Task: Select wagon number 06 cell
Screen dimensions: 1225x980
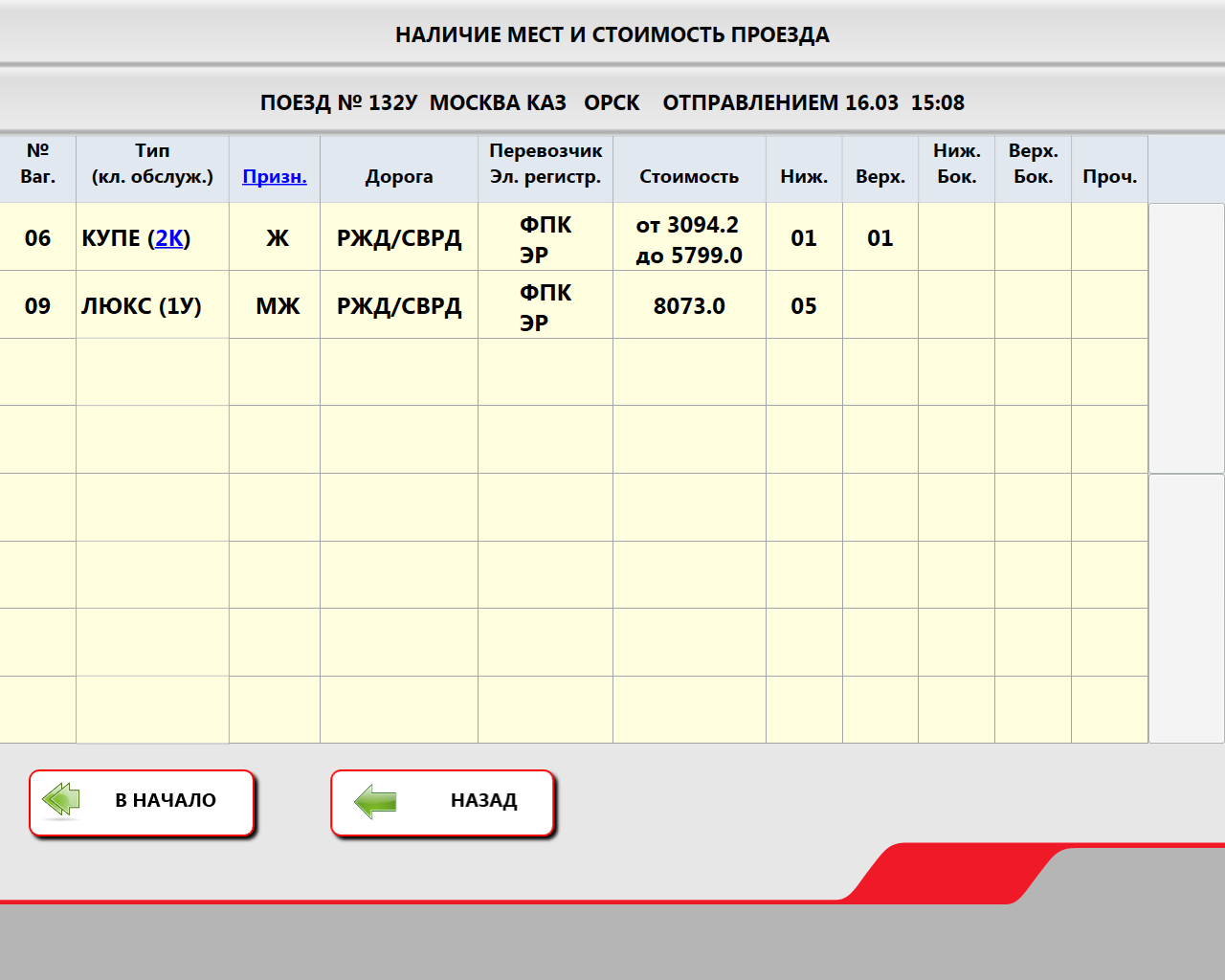Action: click(37, 237)
